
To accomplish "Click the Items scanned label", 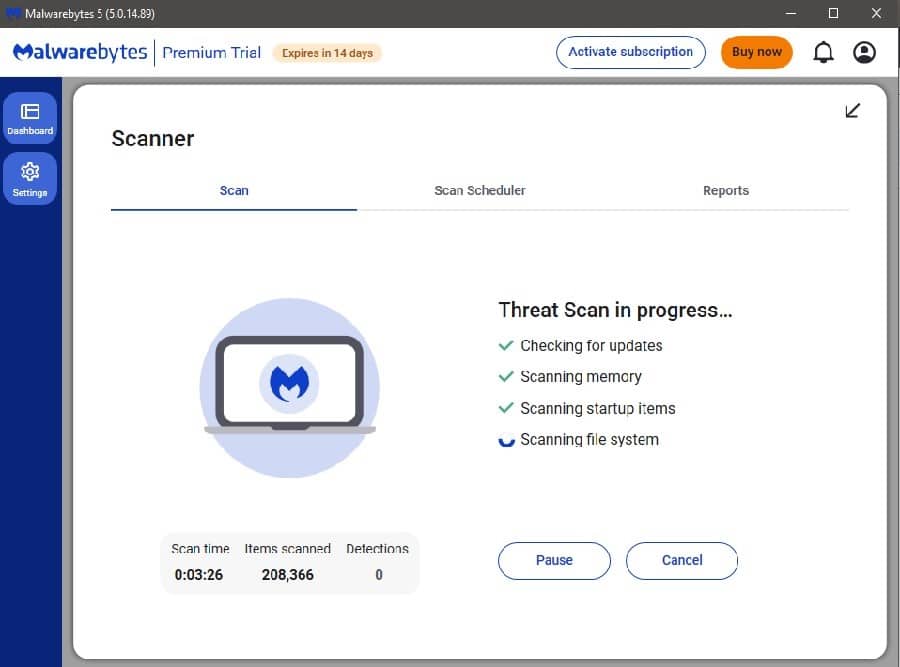I will pos(288,549).
